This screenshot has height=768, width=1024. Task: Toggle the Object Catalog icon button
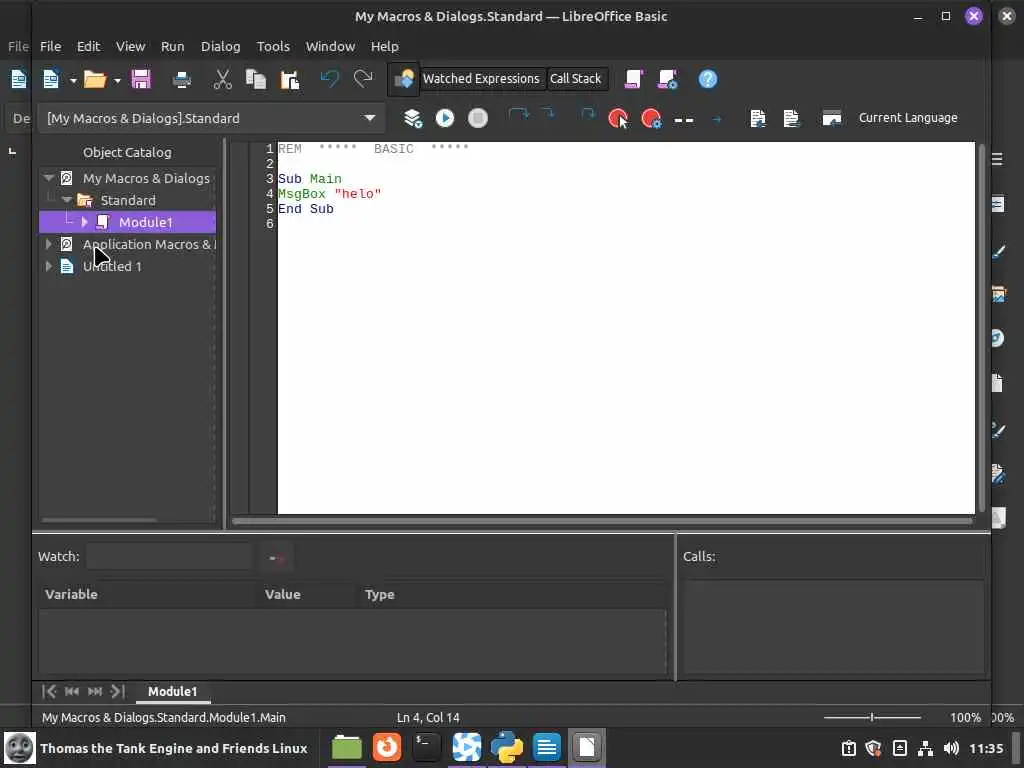pos(404,79)
